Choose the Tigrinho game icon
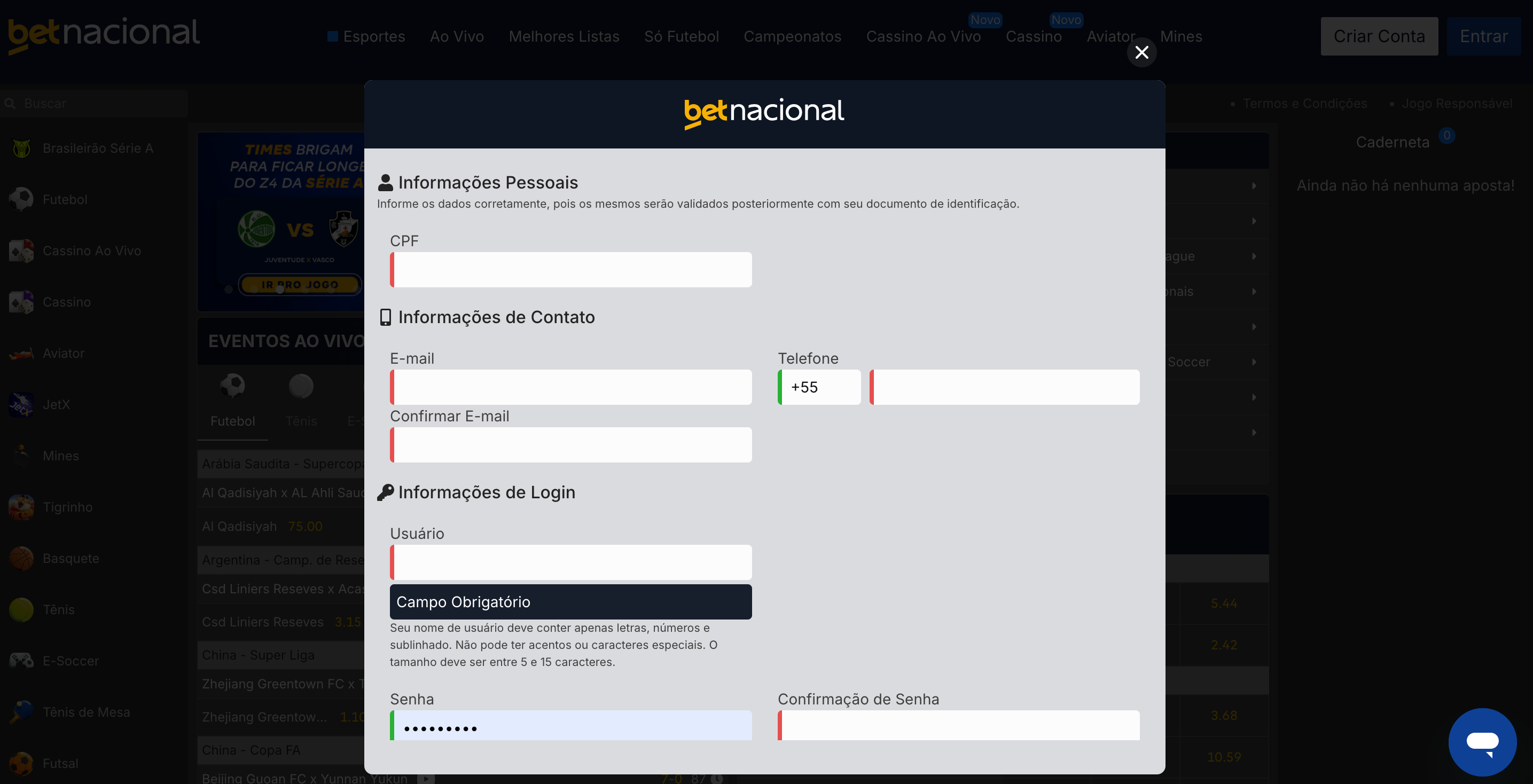This screenshot has height=784, width=1533. [21, 507]
